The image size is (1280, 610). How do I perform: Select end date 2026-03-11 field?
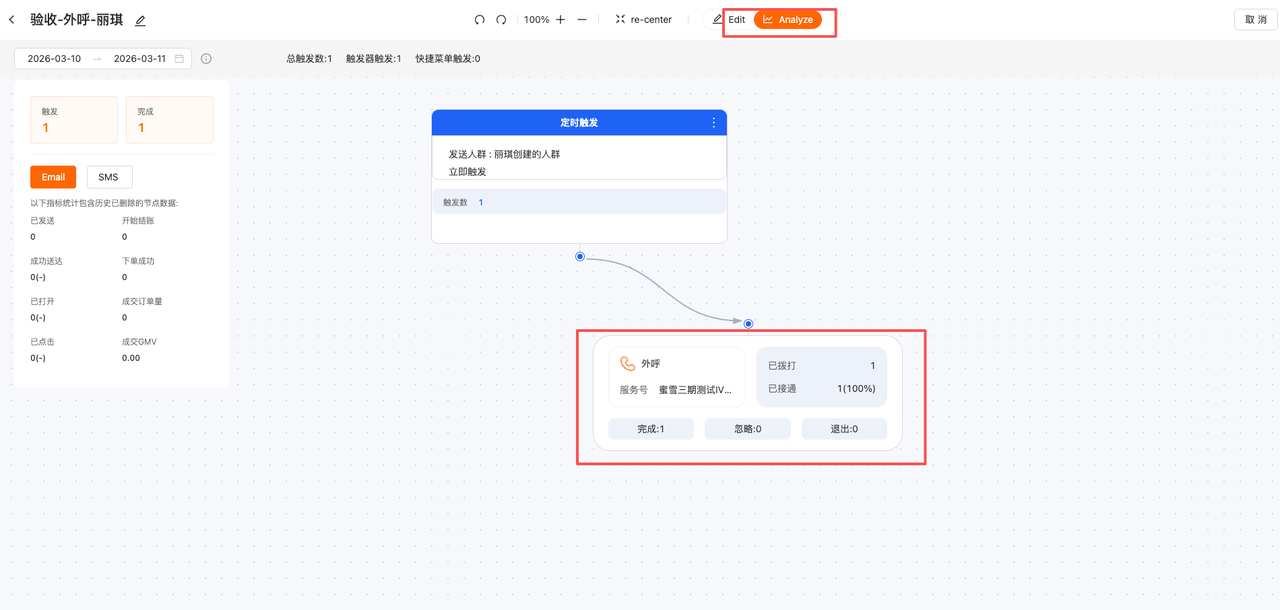(x=140, y=59)
